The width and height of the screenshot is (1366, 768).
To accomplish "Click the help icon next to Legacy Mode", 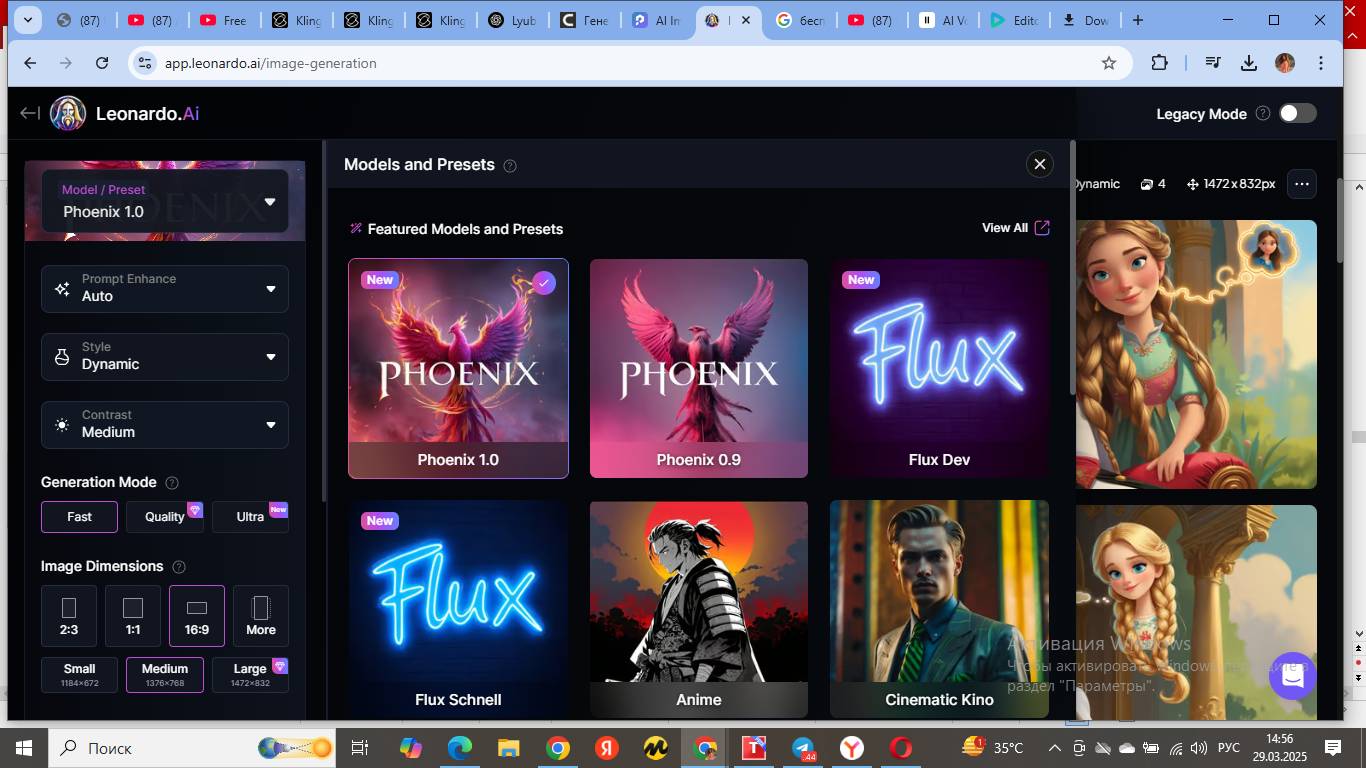I will (x=1263, y=114).
